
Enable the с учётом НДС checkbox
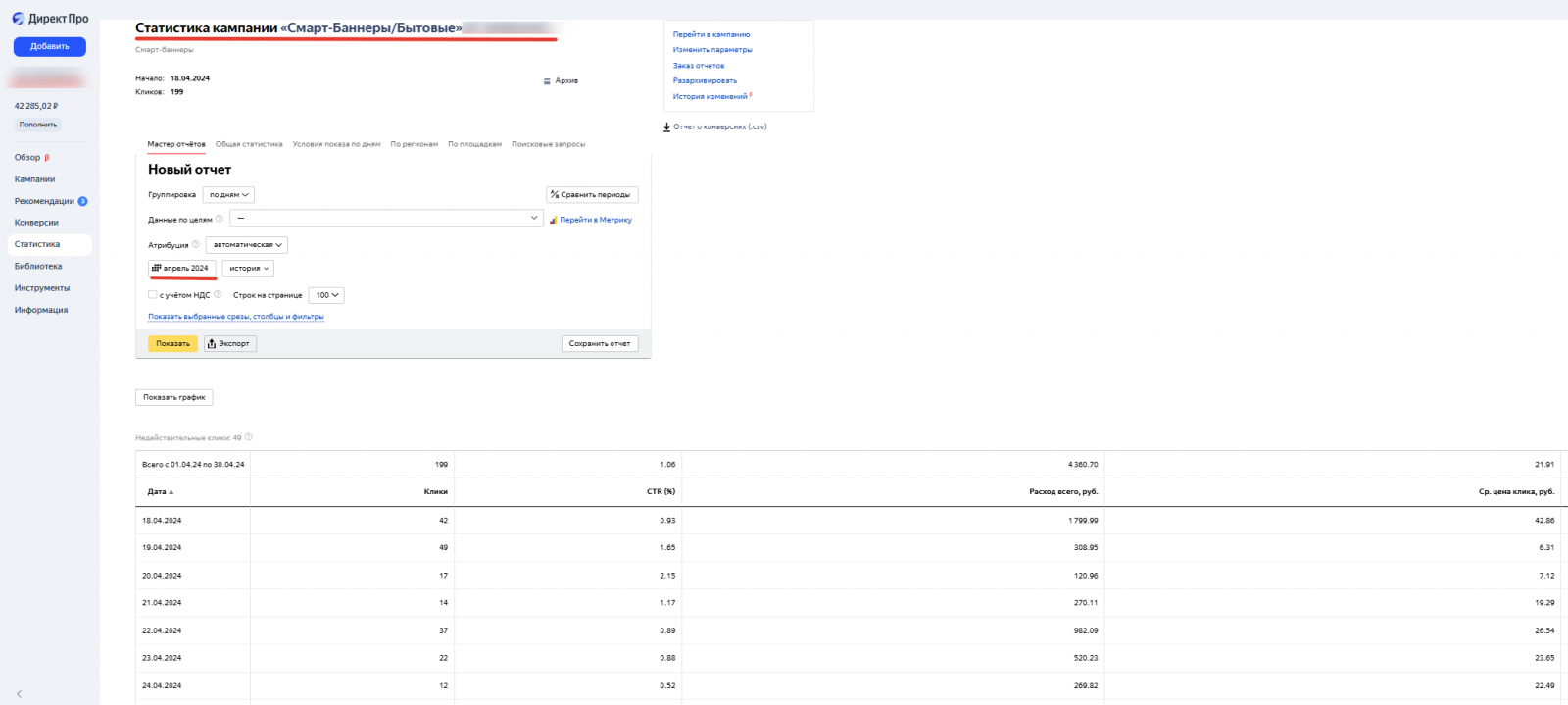pos(153,295)
